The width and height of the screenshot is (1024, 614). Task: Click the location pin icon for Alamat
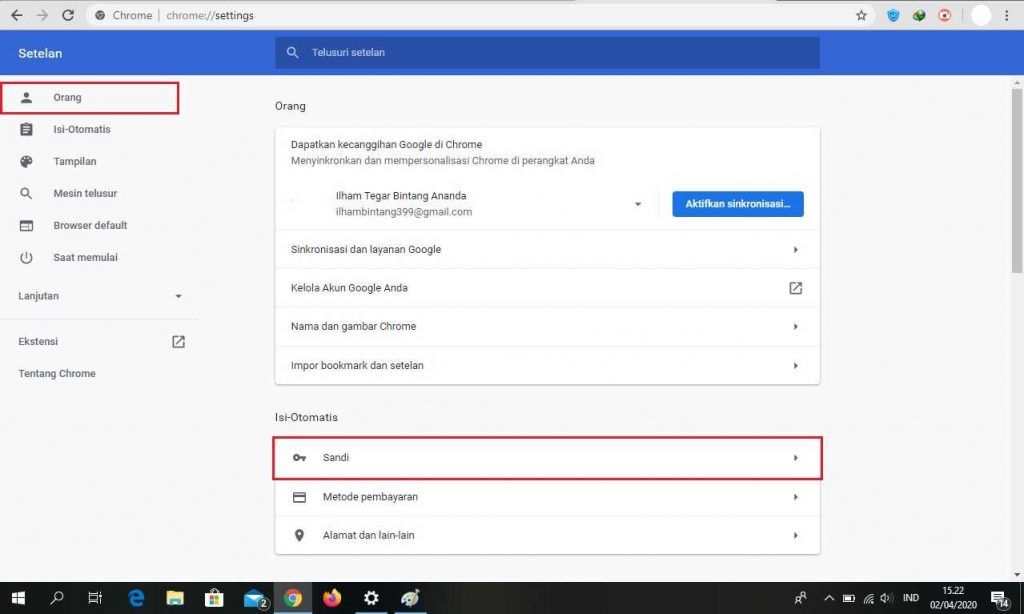click(x=299, y=536)
